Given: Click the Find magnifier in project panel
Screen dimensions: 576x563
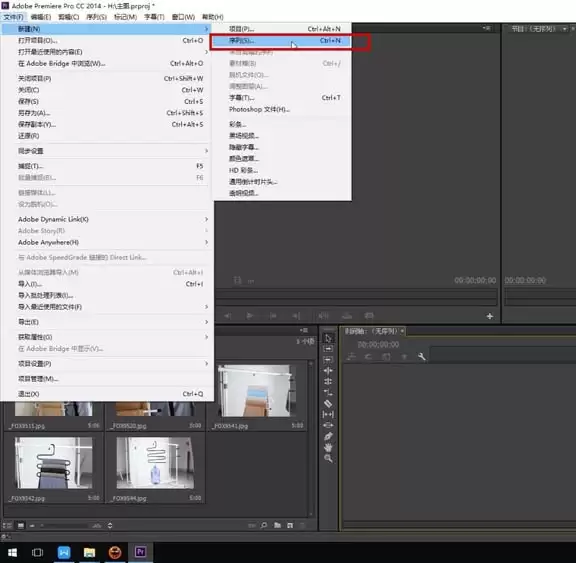Looking at the screenshot, I should [x=264, y=526].
